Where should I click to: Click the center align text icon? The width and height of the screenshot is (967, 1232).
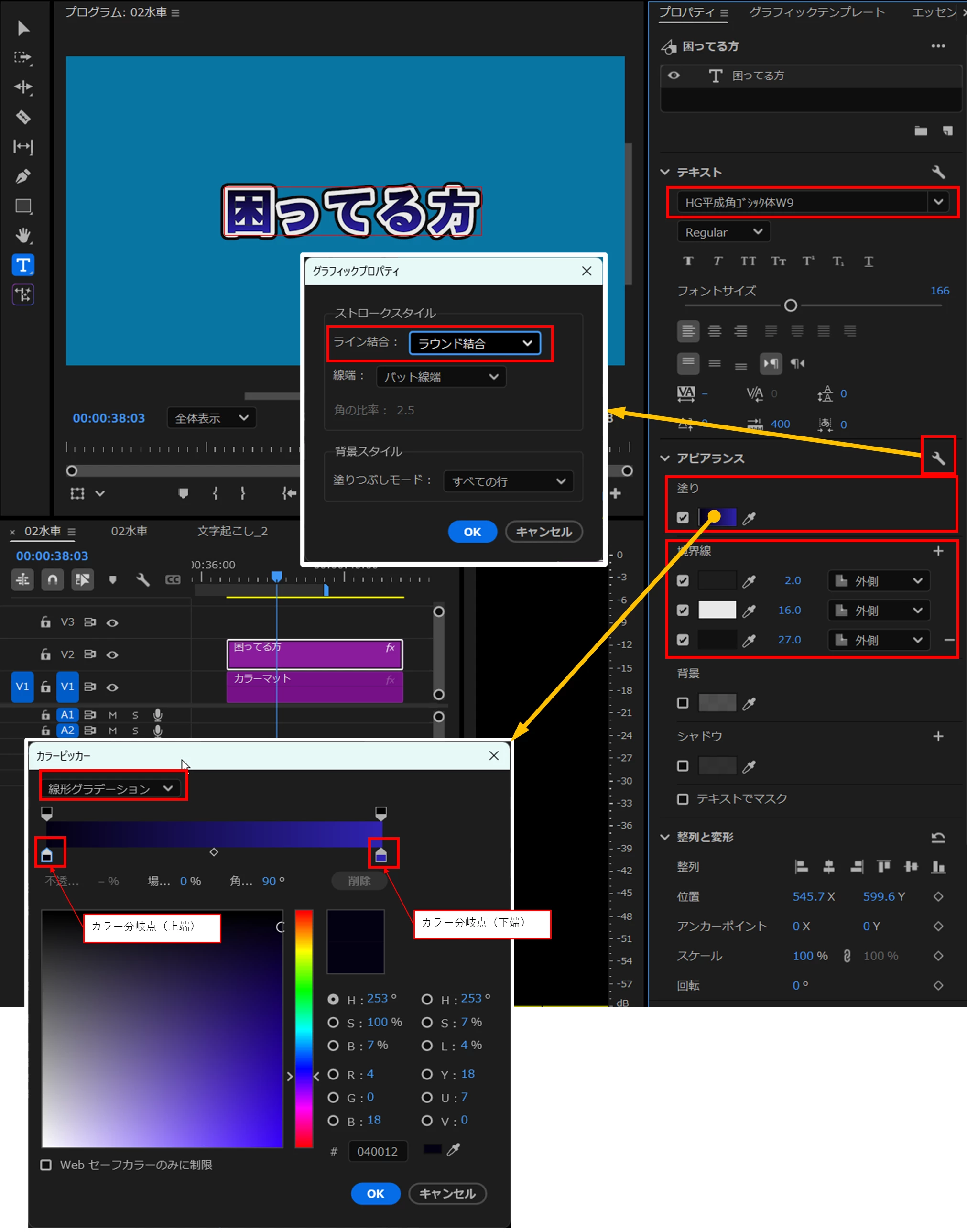[x=715, y=331]
